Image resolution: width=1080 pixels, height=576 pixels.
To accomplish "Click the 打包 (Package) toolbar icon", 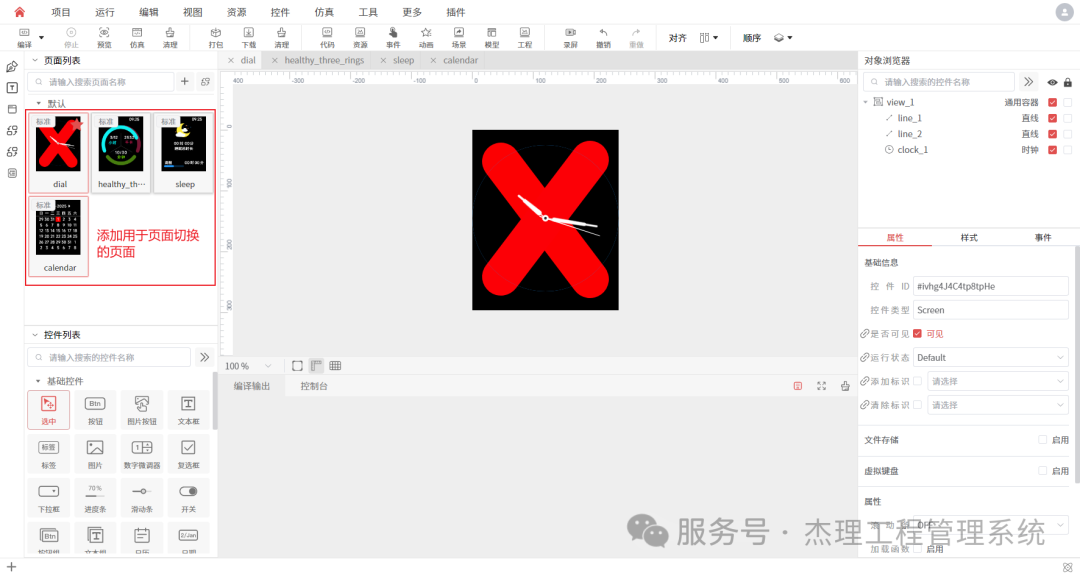I will pos(217,37).
